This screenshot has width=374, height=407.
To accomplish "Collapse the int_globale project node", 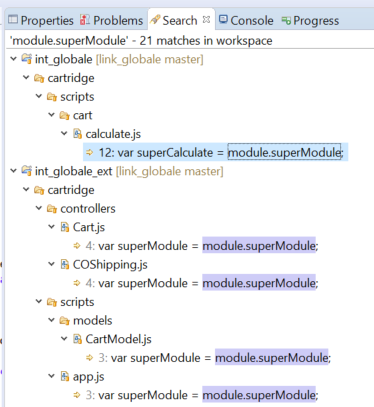I will click(13, 59).
